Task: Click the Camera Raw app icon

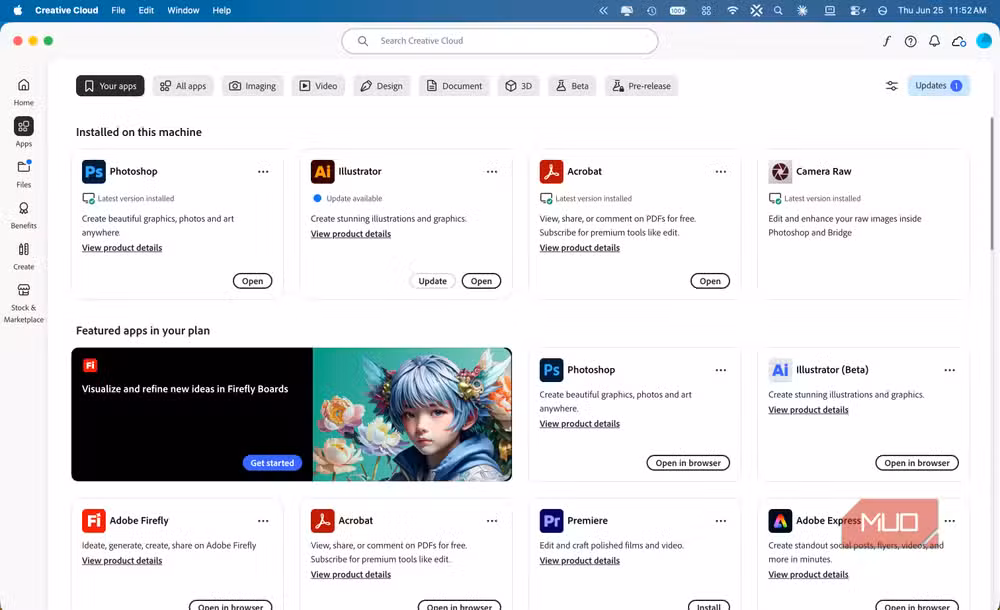Action: pyautogui.click(x=780, y=172)
